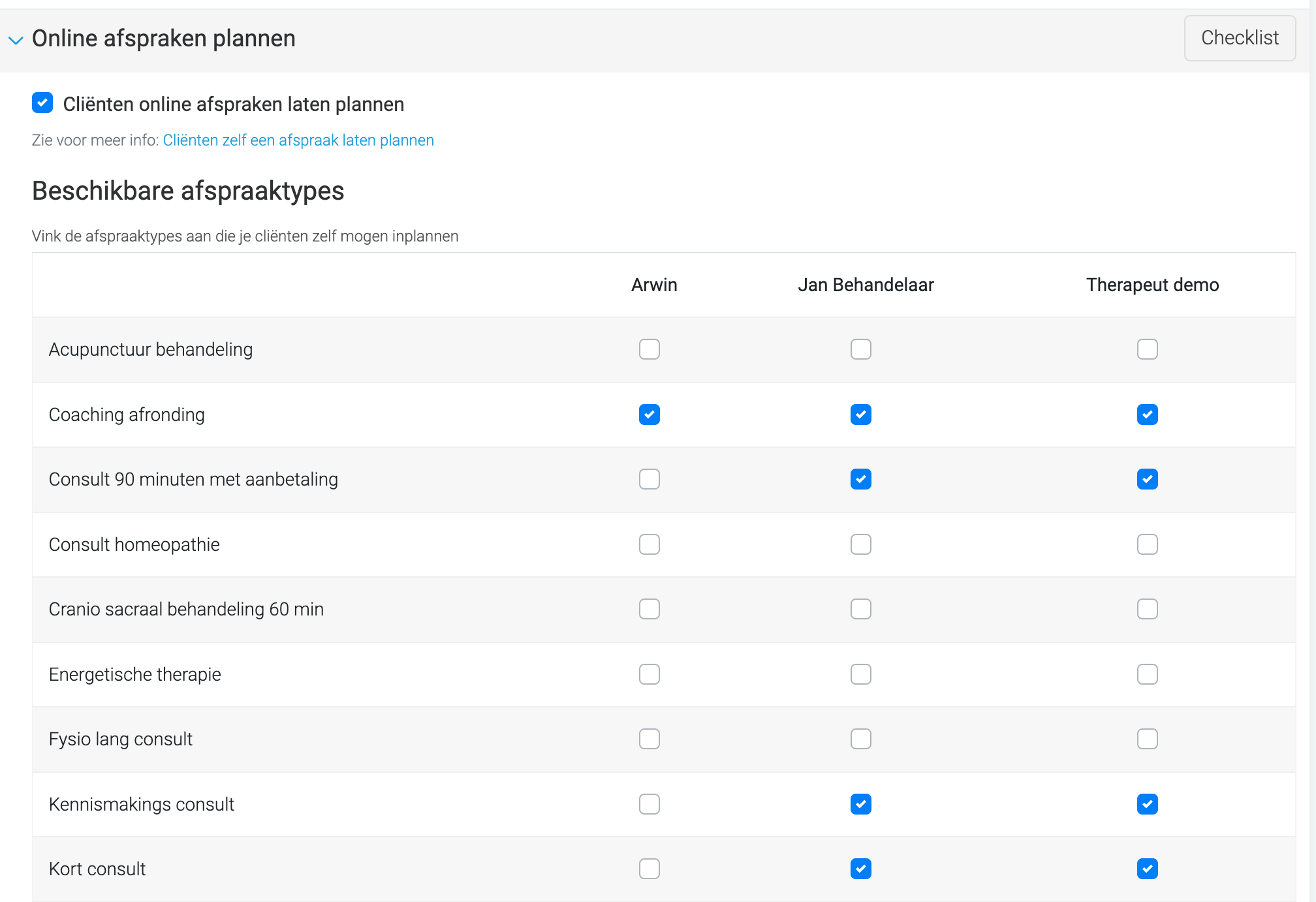
Task: Enable Fysio lang consult for Jan Behandelaar
Action: point(860,739)
